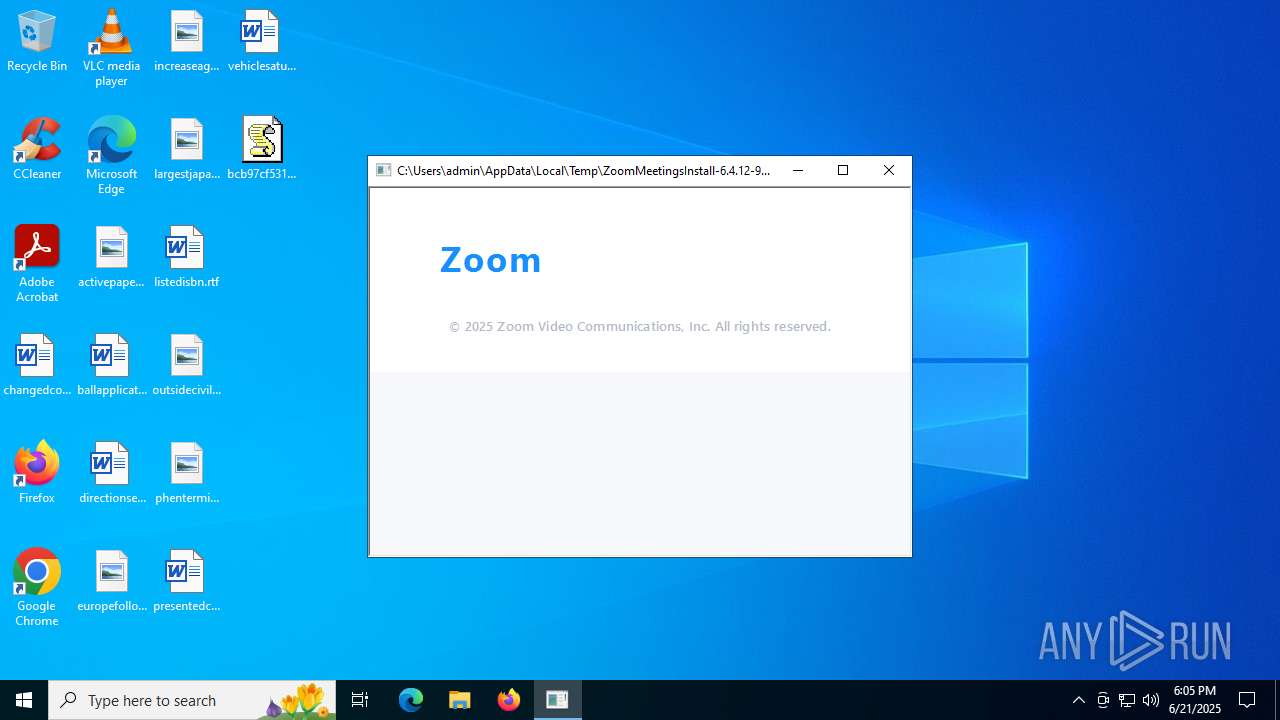Activate the Zoom installer taskbar button
Image resolution: width=1280 pixels, height=720 pixels.
pos(557,700)
